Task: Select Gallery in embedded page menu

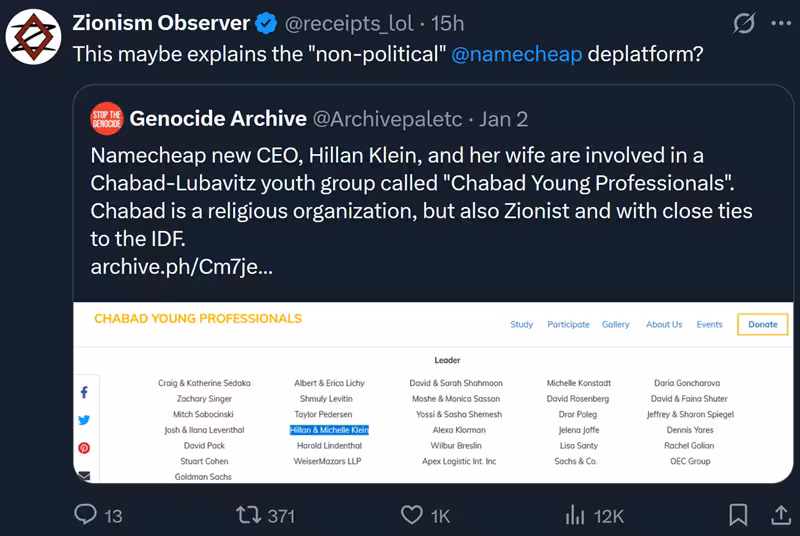Action: pyautogui.click(x=616, y=325)
